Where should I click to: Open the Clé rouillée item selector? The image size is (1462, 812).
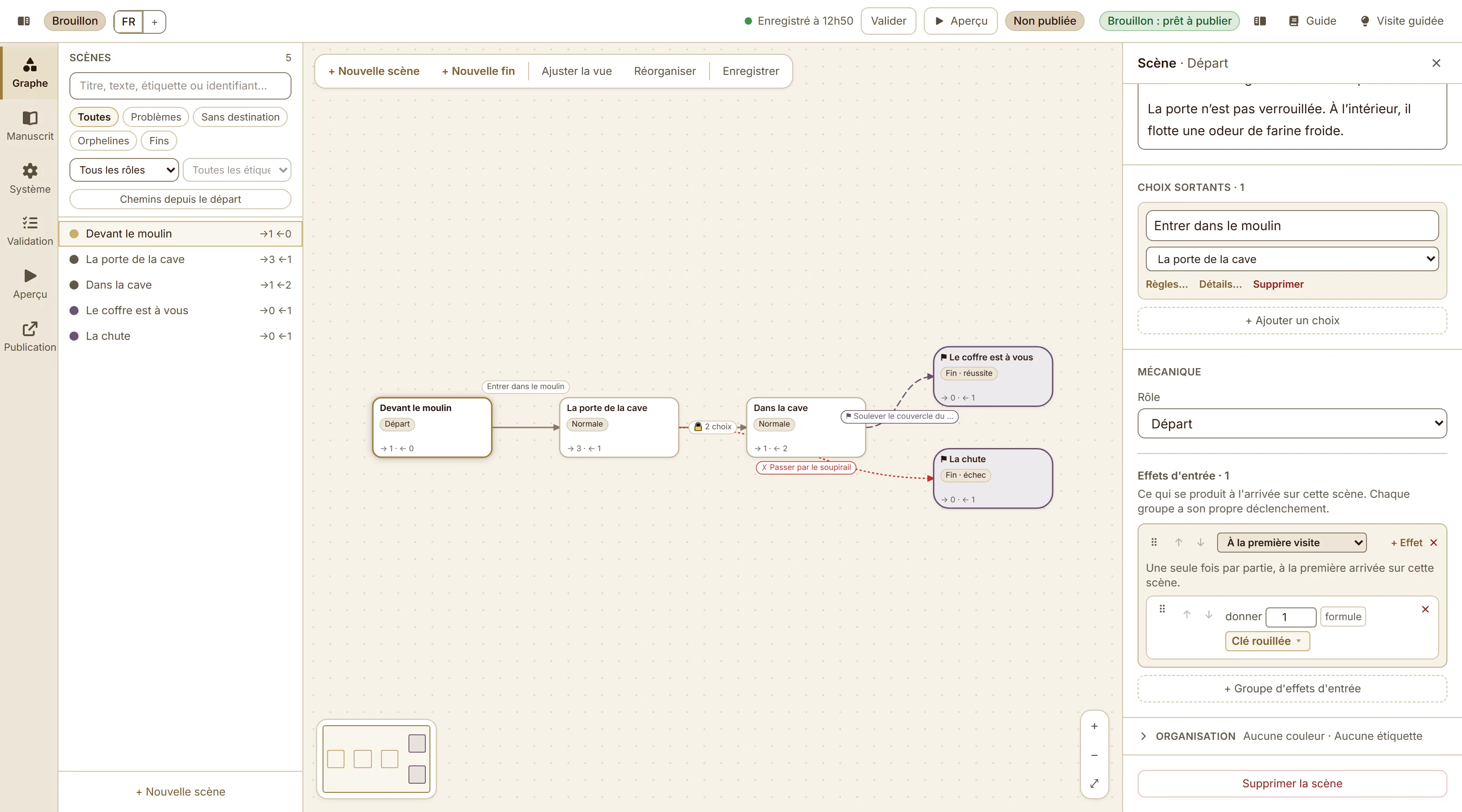1267,641
